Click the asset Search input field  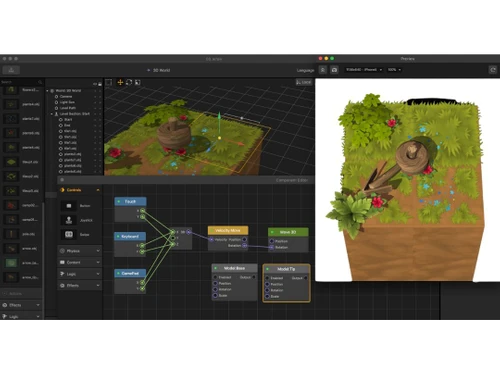pos(22,82)
